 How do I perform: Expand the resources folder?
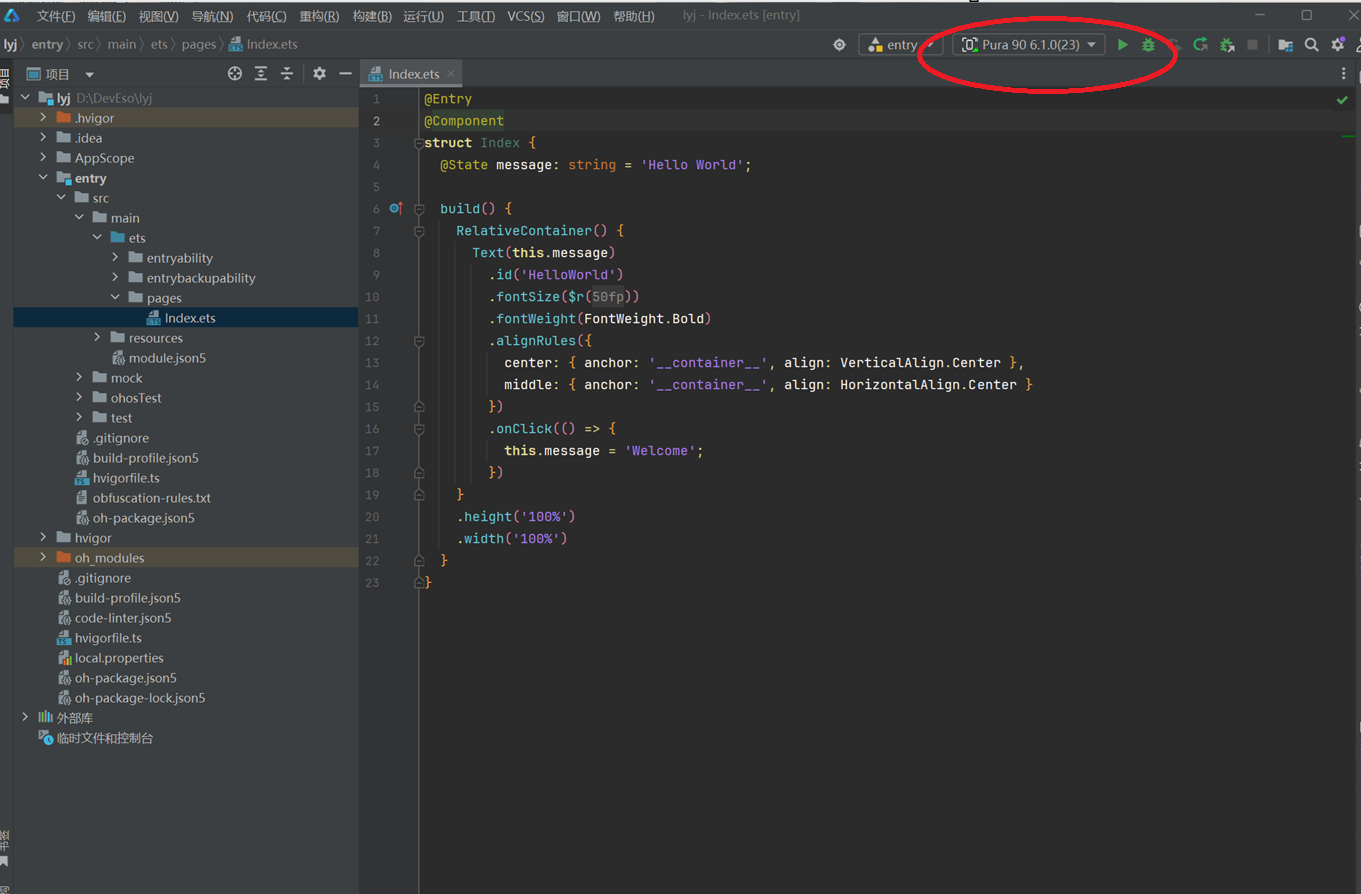point(97,338)
